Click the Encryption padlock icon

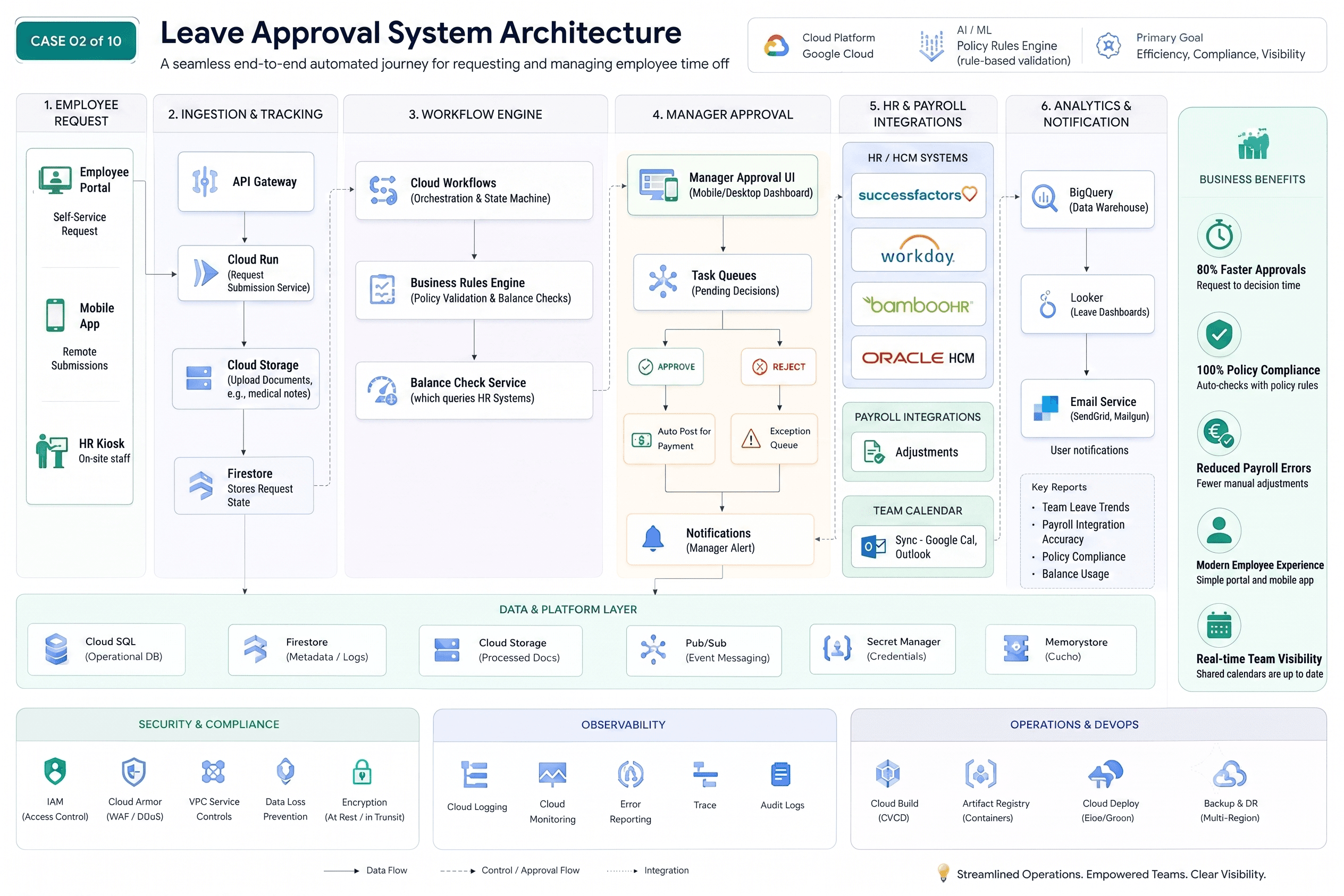(x=362, y=772)
